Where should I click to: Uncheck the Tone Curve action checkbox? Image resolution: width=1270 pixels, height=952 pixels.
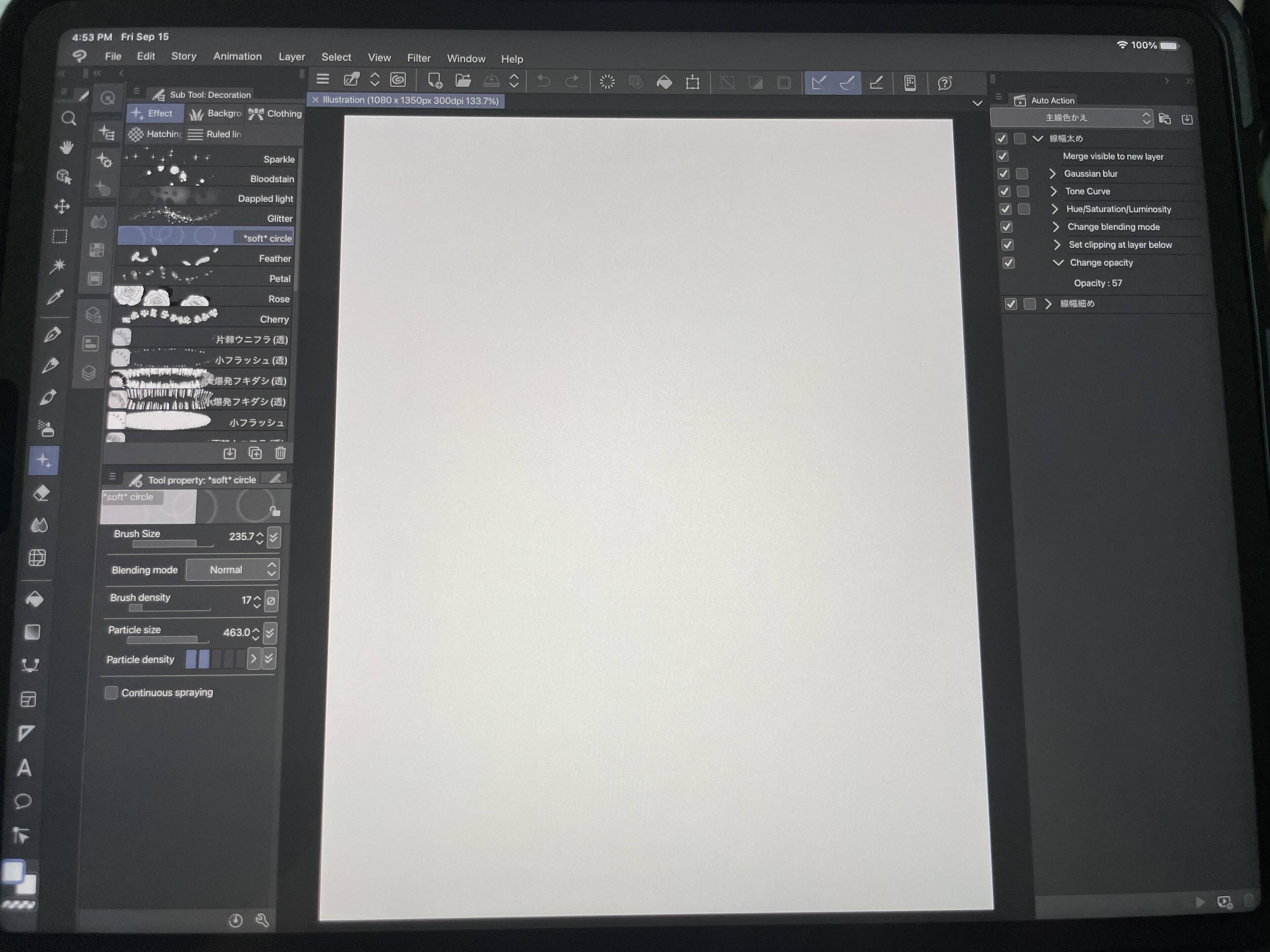(x=1005, y=192)
